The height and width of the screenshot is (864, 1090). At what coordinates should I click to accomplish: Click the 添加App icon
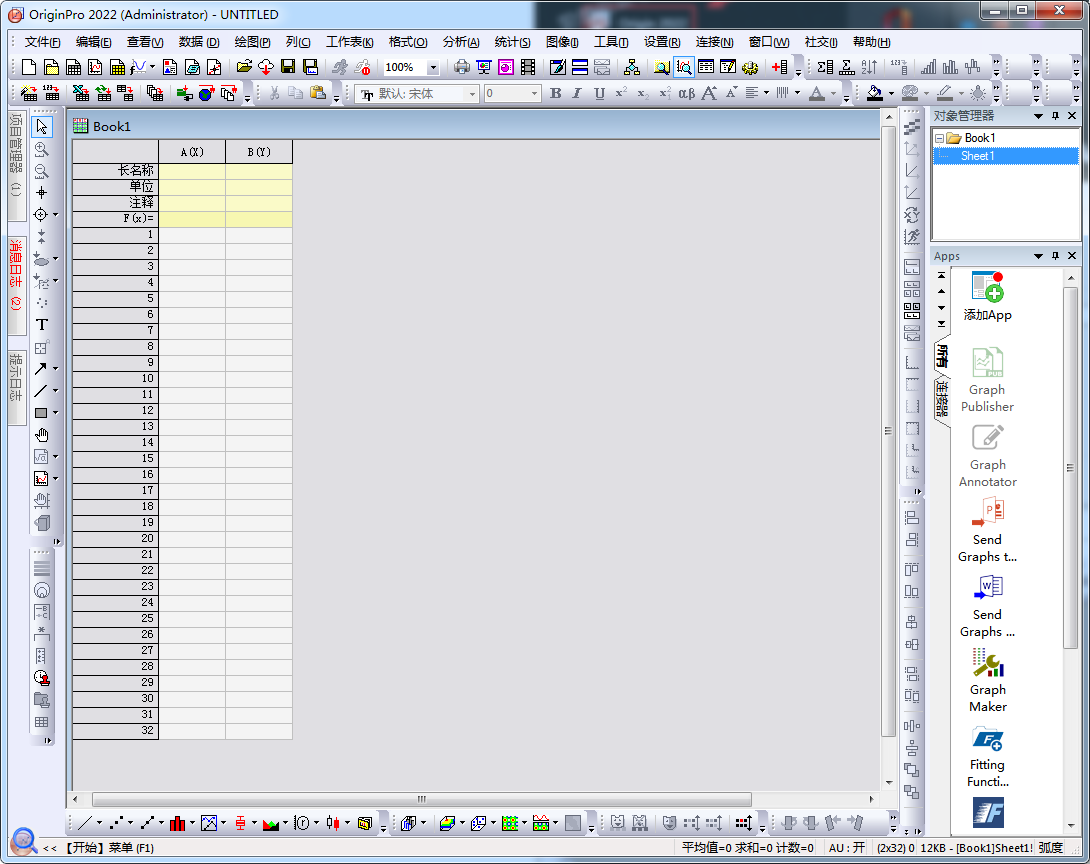(987, 297)
